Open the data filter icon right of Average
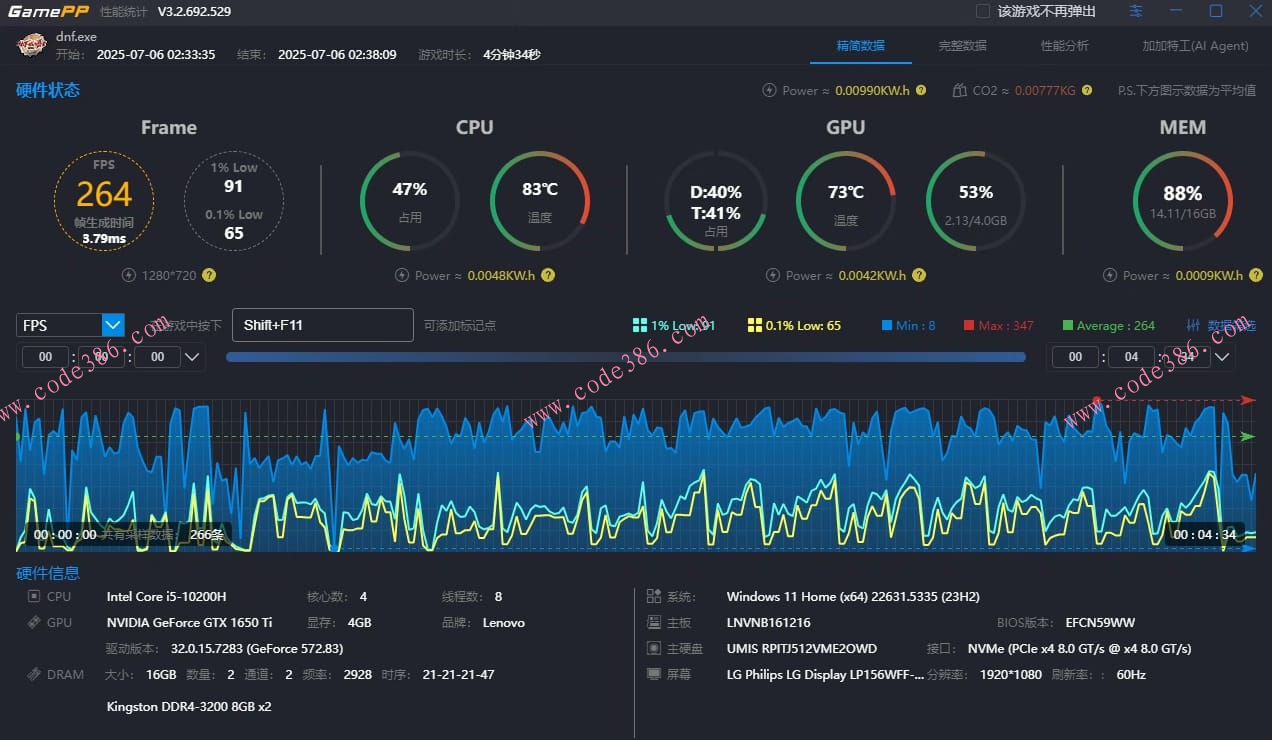The width and height of the screenshot is (1272, 740). (1193, 325)
